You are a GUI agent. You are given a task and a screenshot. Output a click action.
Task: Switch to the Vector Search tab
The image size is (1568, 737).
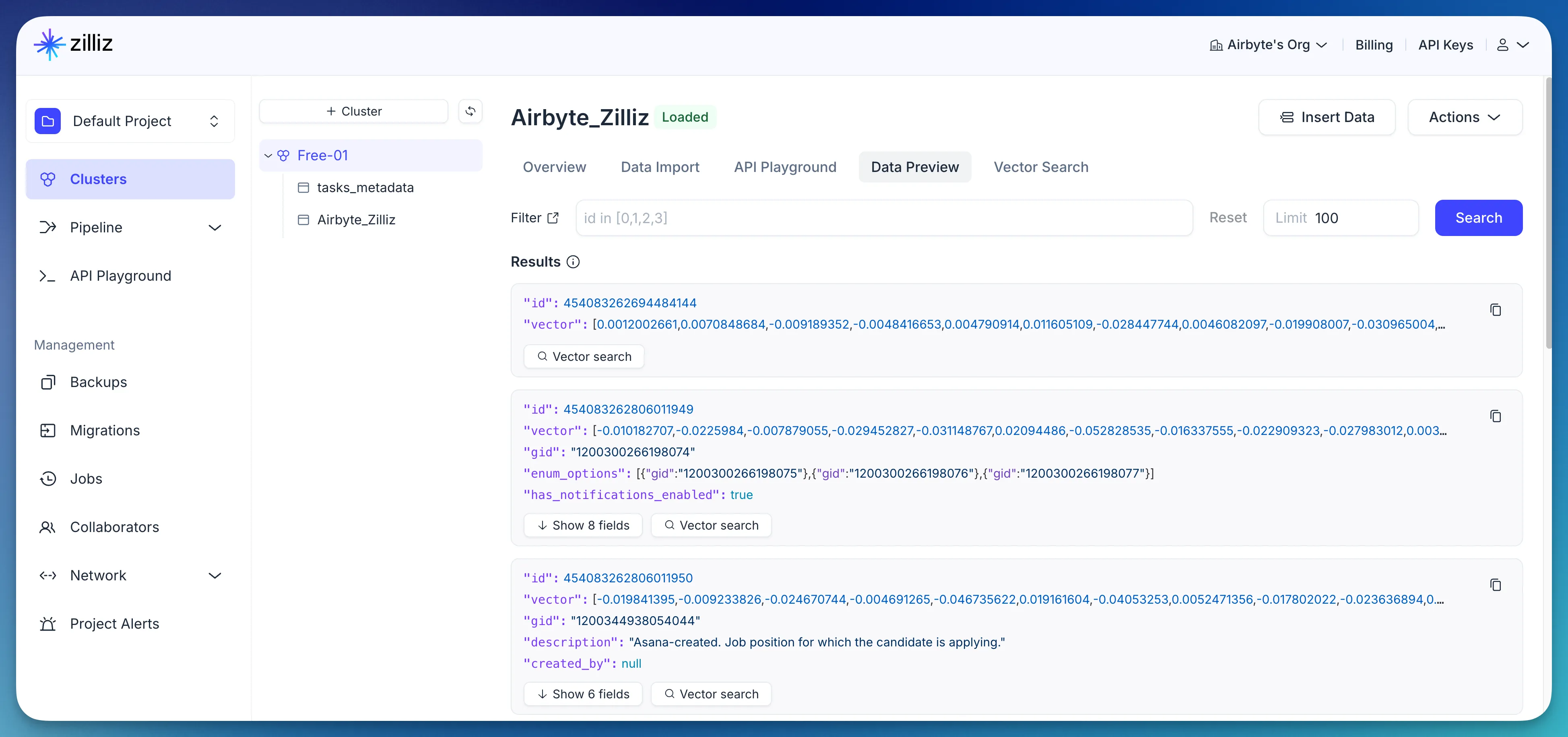click(x=1041, y=167)
